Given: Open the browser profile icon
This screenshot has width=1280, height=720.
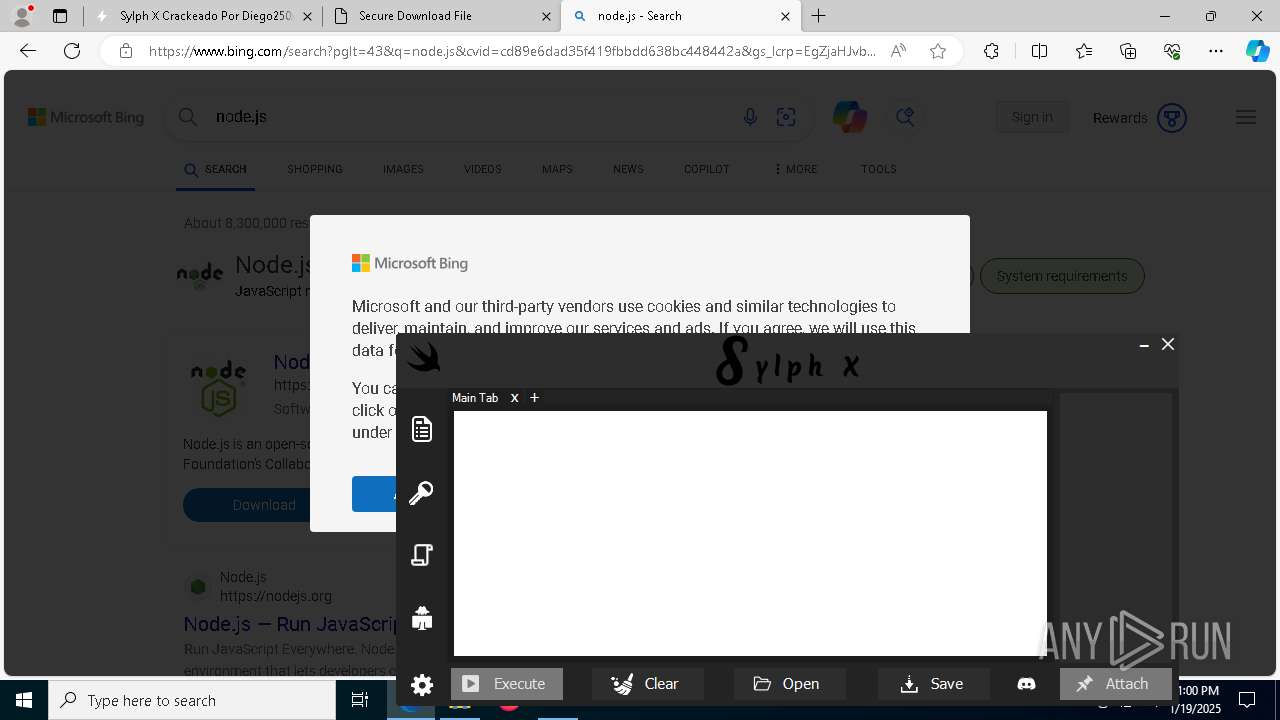Looking at the screenshot, I should (22, 16).
